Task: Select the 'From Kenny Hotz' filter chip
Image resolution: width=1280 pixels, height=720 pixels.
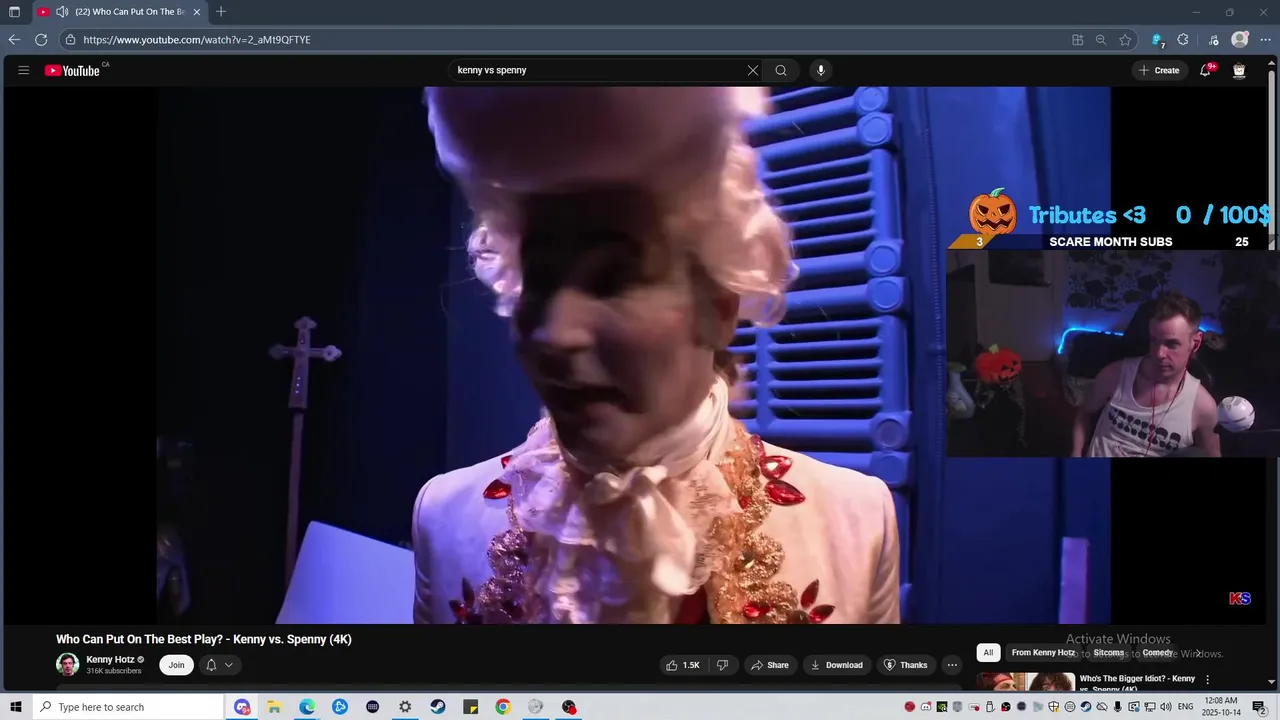Action: coord(1043,653)
